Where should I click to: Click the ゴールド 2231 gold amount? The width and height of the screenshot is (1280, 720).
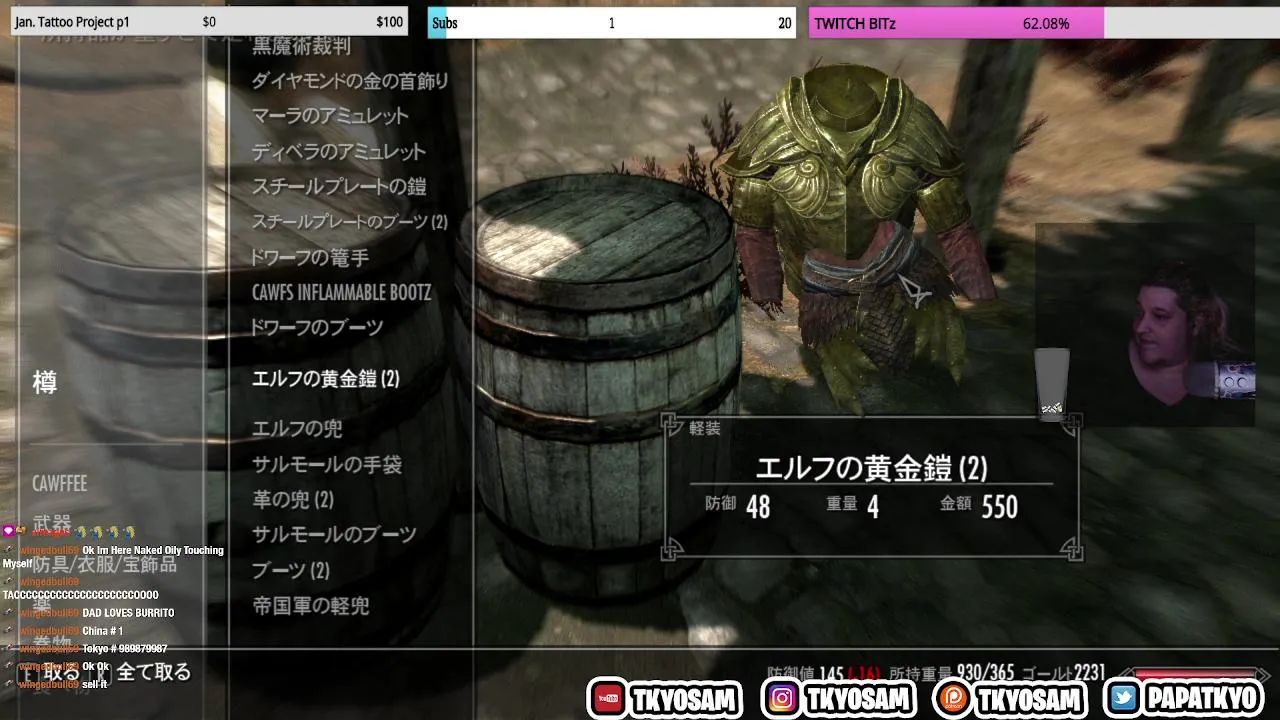(1064, 675)
